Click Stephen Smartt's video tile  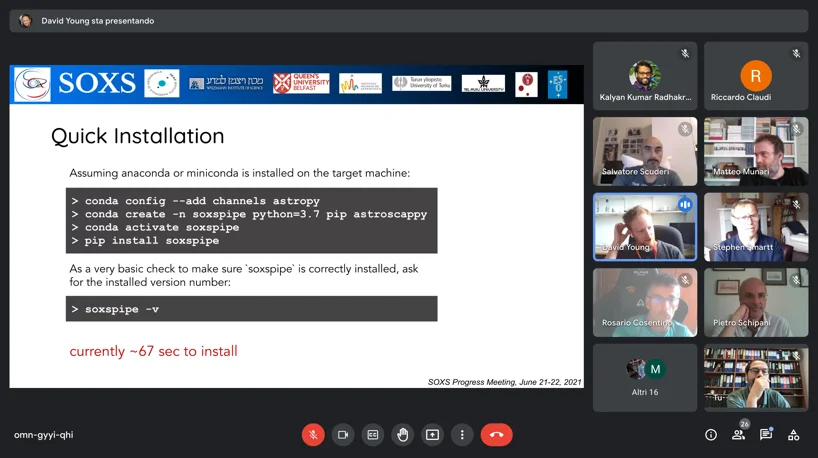(x=756, y=227)
